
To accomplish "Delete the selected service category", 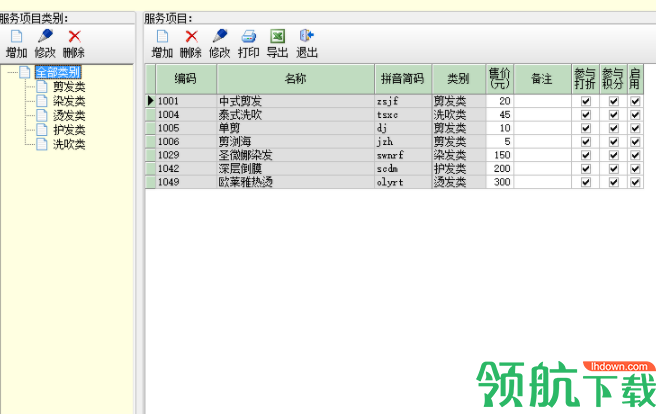I will [x=74, y=43].
